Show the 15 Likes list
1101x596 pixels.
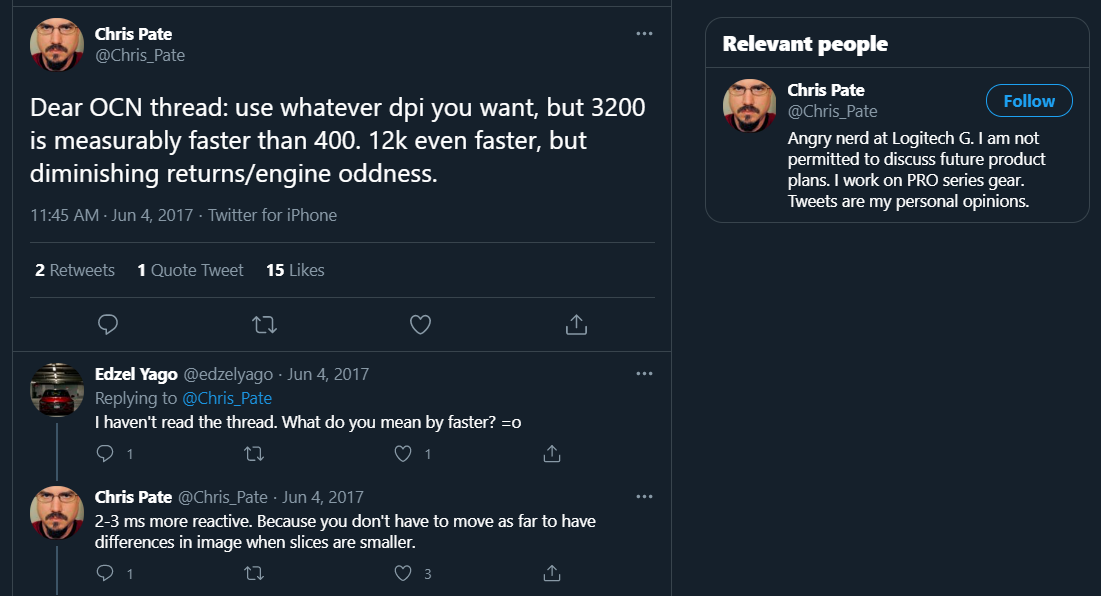pyautogui.click(x=295, y=270)
